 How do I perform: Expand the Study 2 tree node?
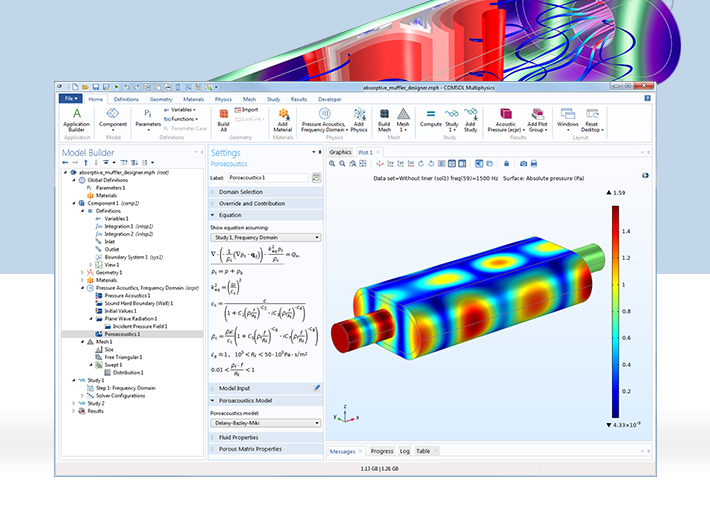click(74, 403)
